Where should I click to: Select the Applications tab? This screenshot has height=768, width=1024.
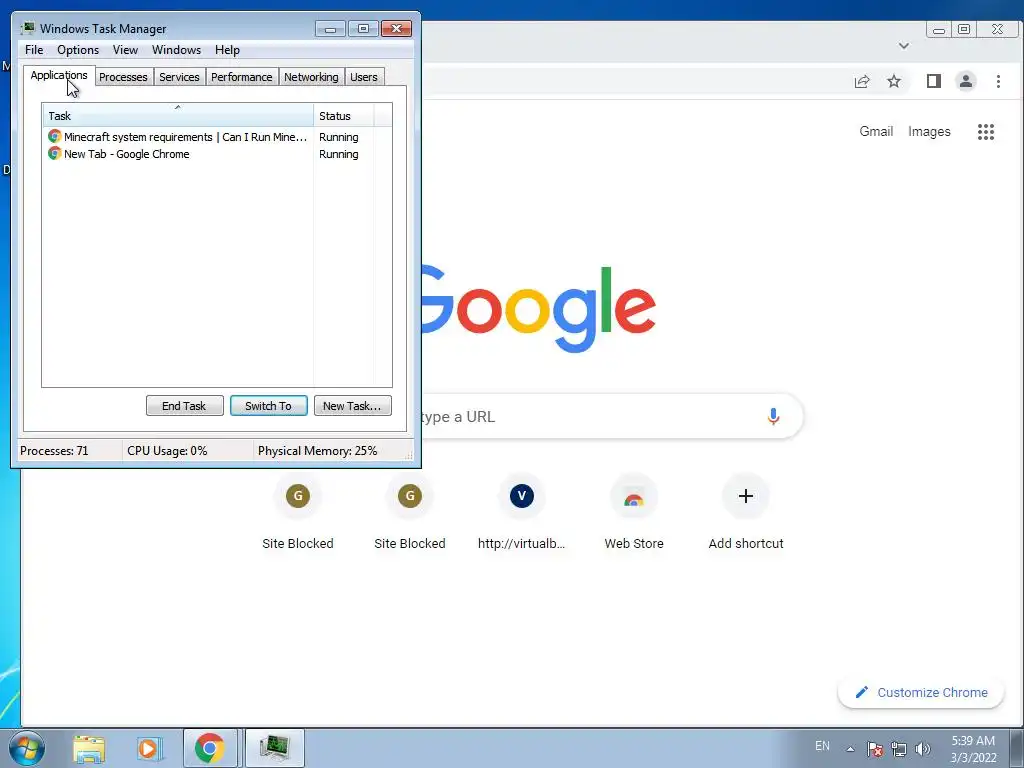59,75
